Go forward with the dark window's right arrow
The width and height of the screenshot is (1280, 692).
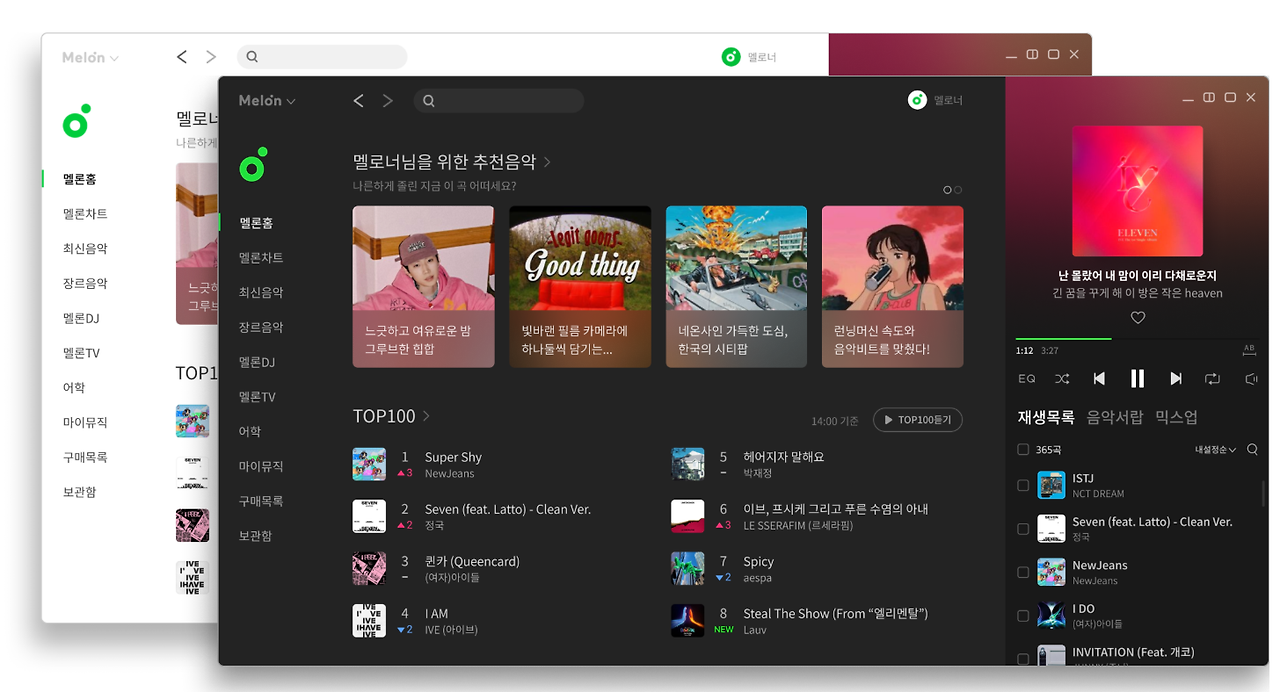click(x=388, y=101)
